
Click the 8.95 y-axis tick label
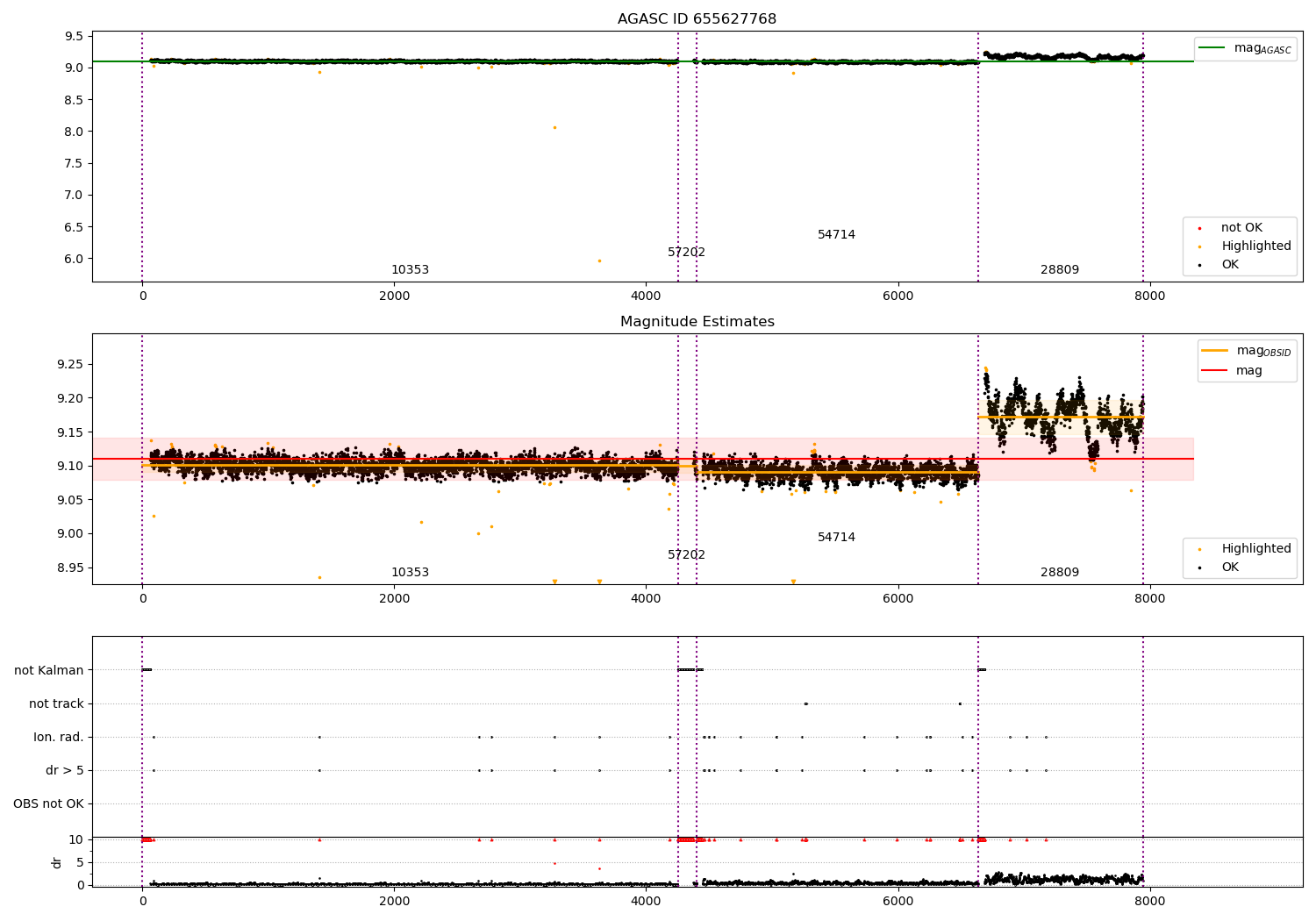(x=71, y=567)
